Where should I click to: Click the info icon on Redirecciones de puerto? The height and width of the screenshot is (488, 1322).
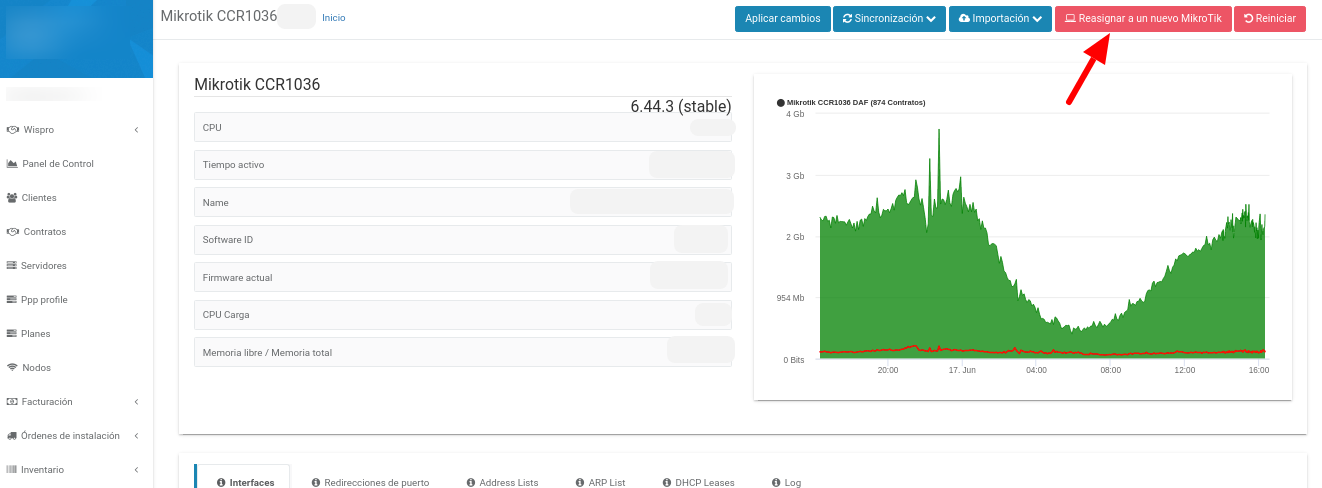(x=316, y=483)
